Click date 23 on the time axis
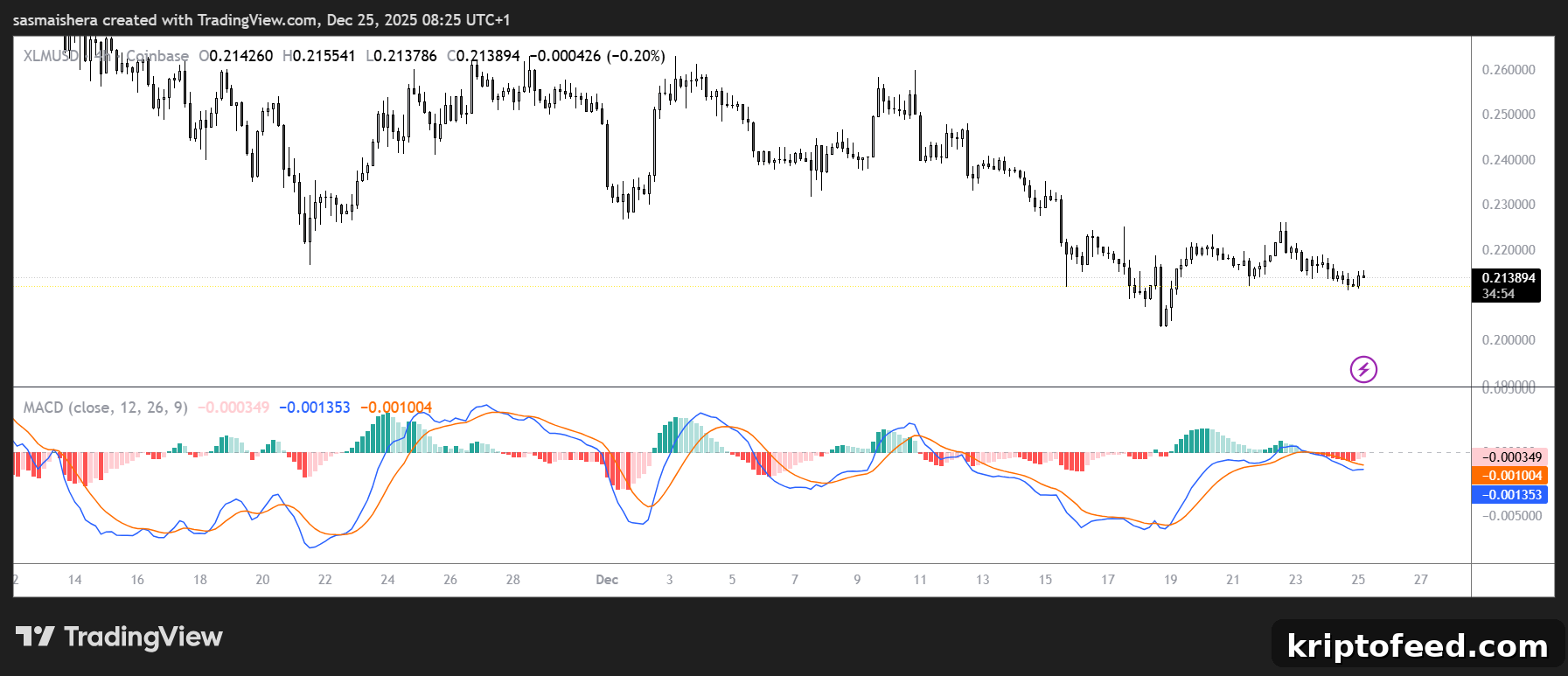Viewport: 1568px width, 676px height. click(1296, 580)
